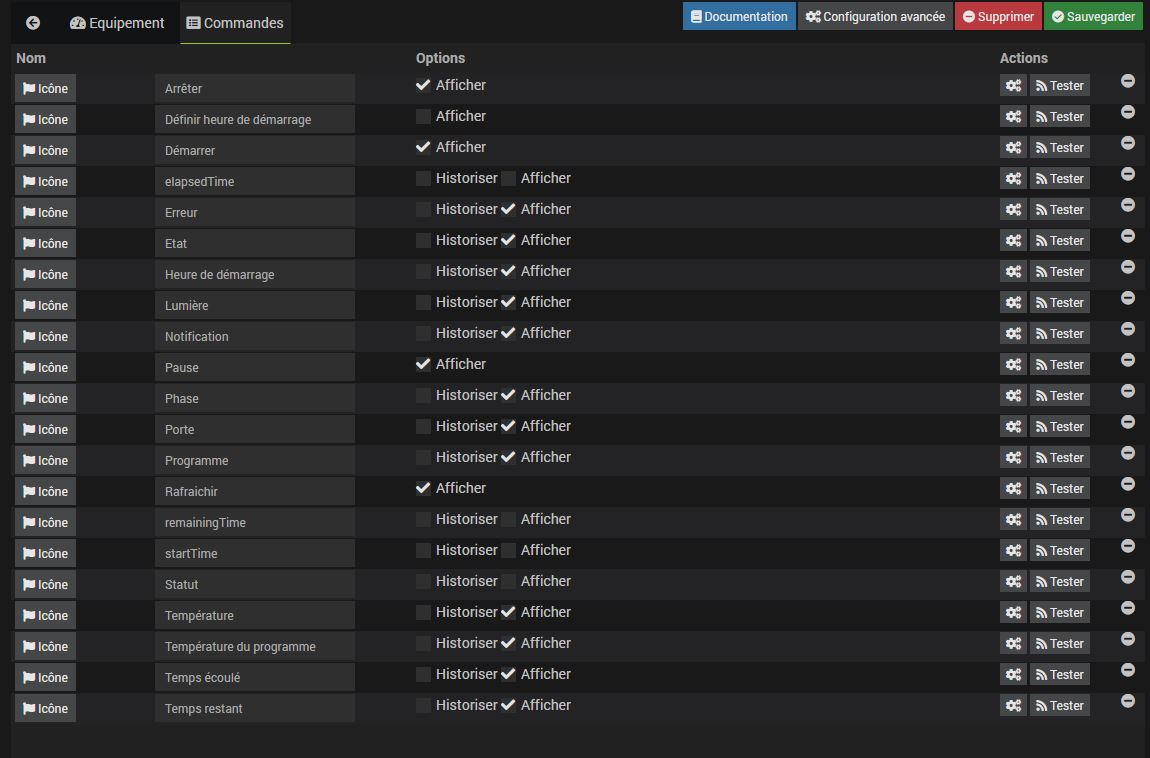Choose an icon for the Temps restant command

pyautogui.click(x=45, y=708)
